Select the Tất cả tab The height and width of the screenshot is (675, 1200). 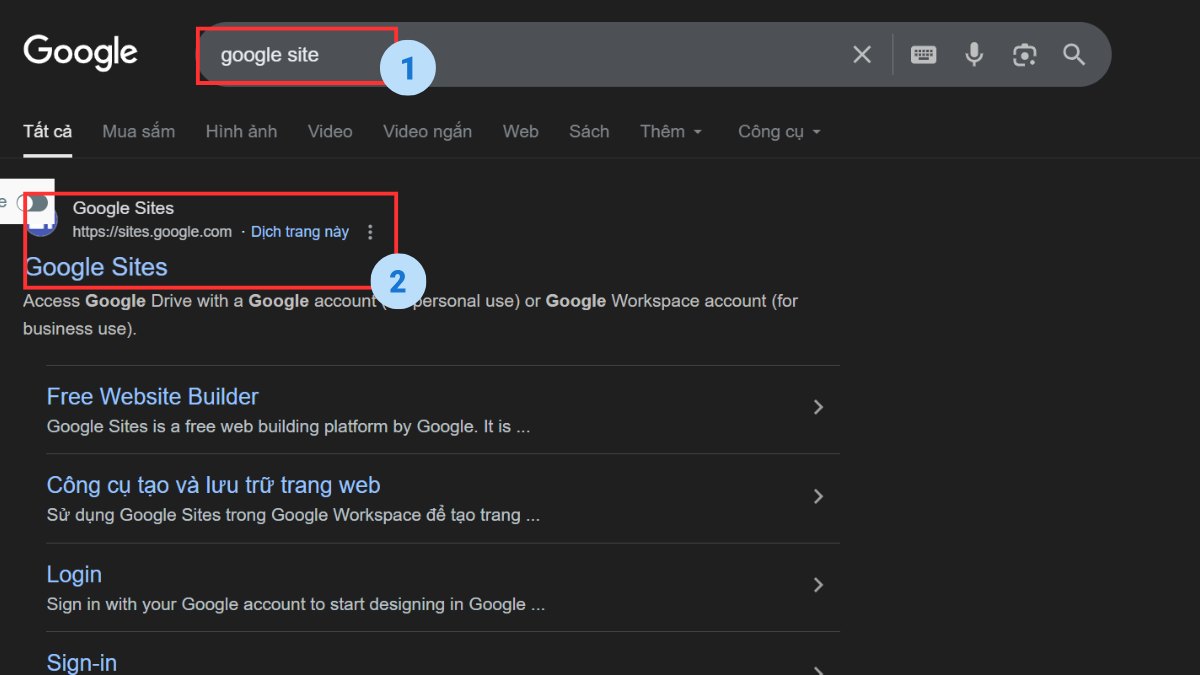point(48,131)
